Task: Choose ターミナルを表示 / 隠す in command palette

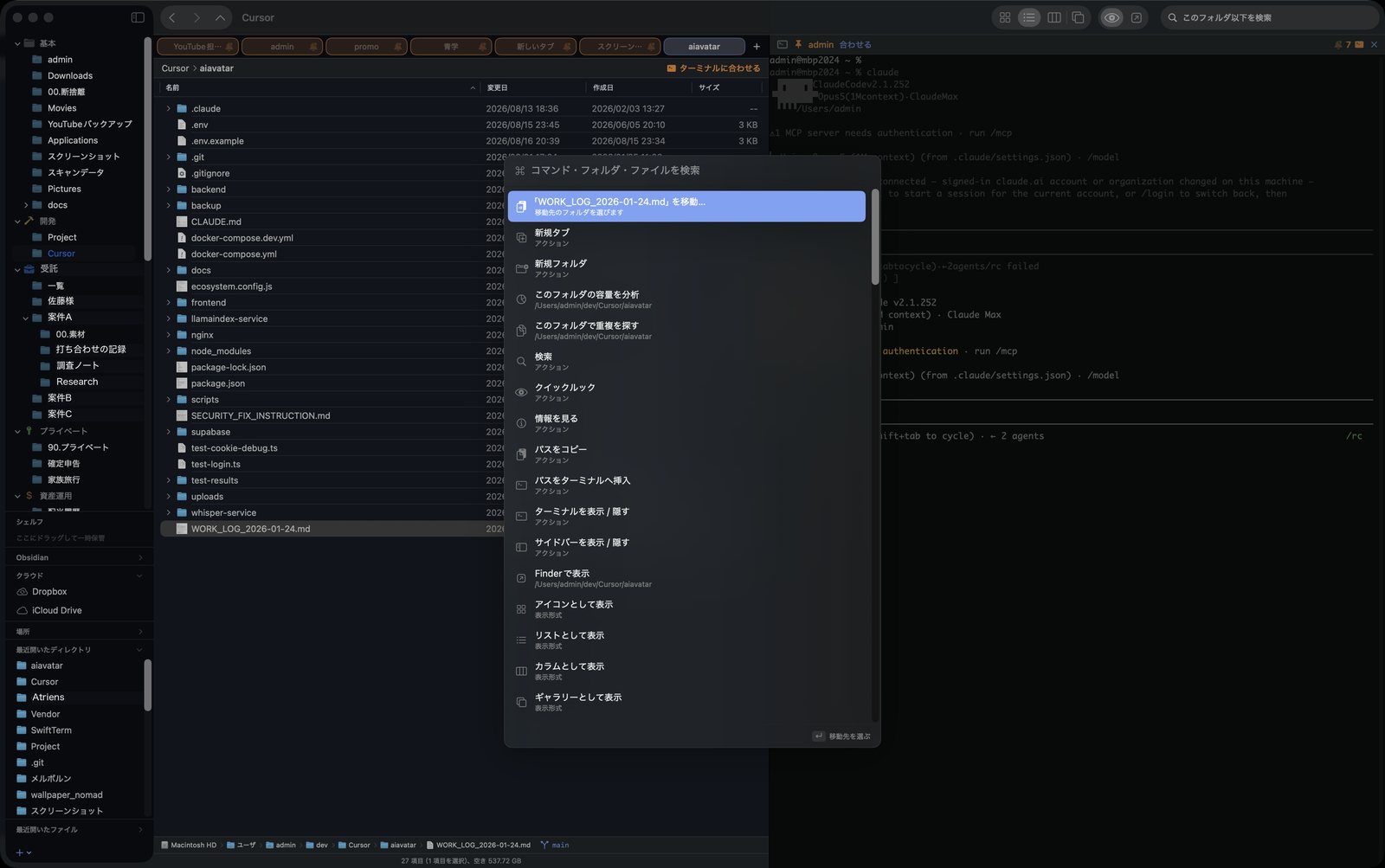Action: [686, 516]
